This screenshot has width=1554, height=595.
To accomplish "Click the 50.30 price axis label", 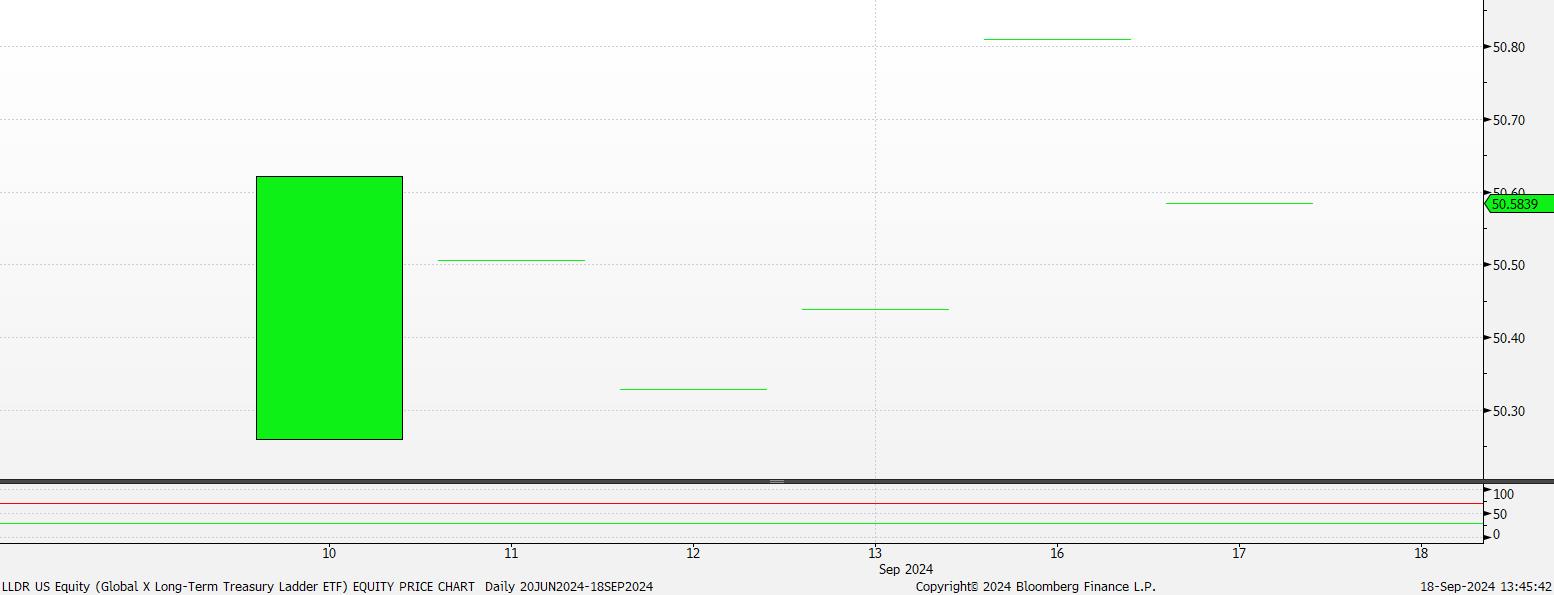I will click(1509, 411).
